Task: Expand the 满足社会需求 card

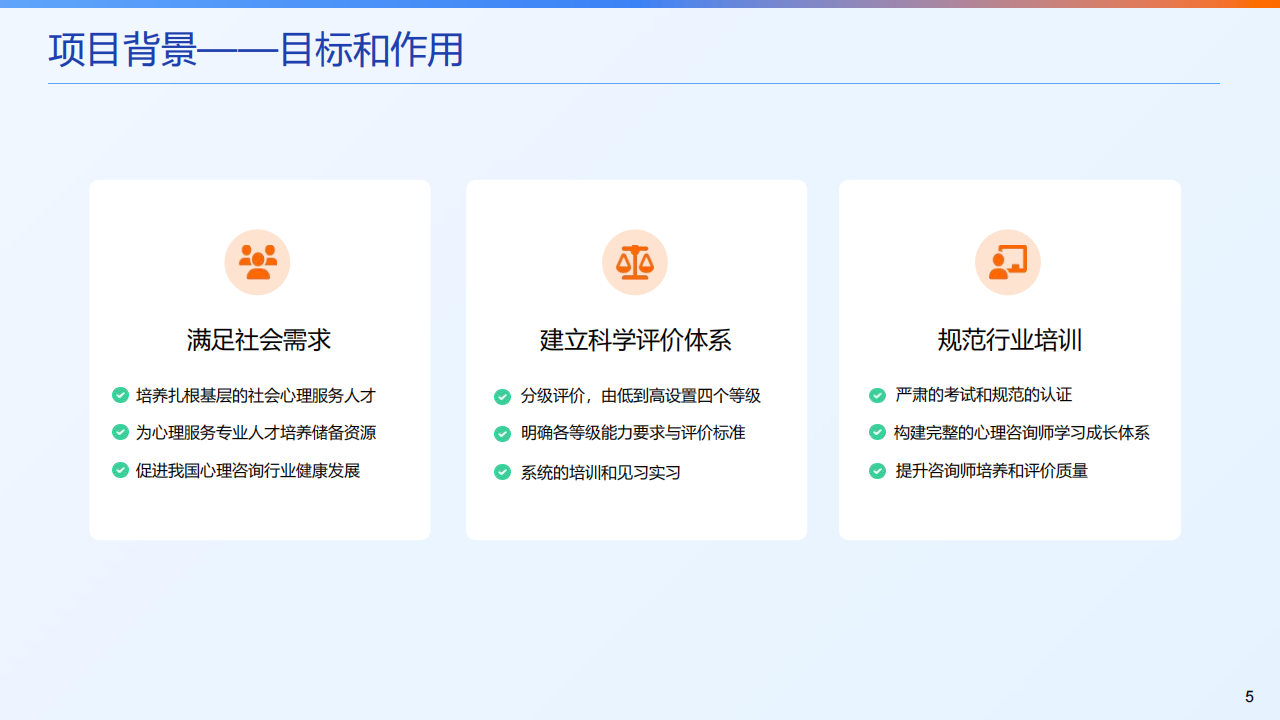Action: [260, 359]
